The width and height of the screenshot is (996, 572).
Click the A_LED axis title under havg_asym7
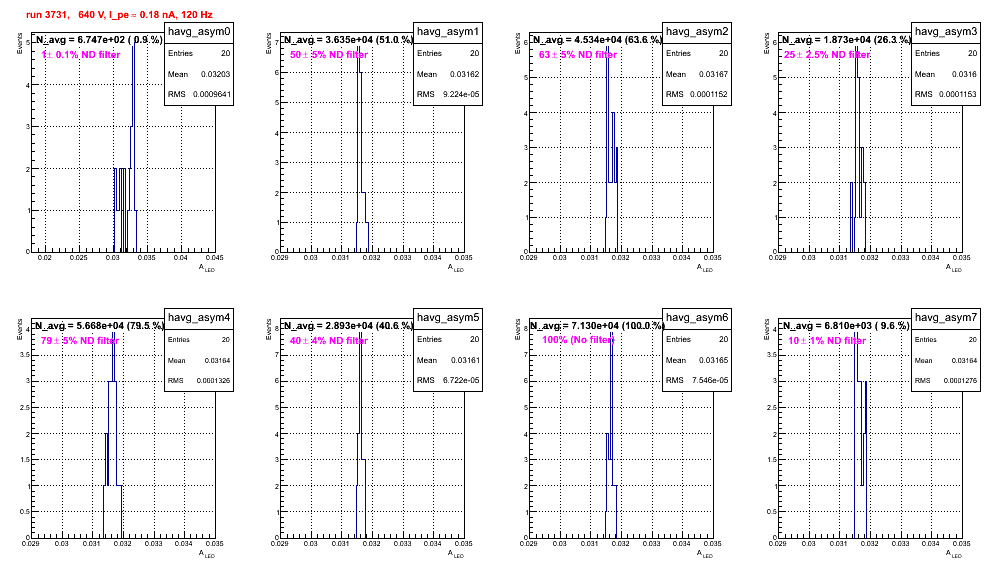(x=954, y=554)
